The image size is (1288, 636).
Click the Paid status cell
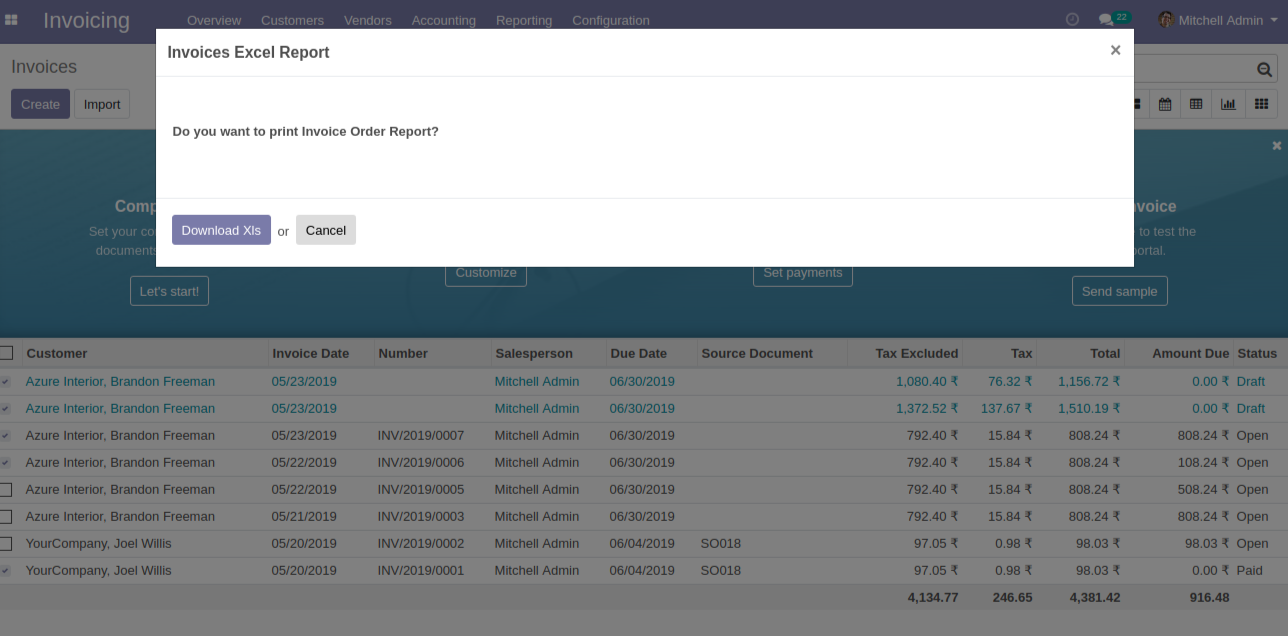[x=1250, y=571]
